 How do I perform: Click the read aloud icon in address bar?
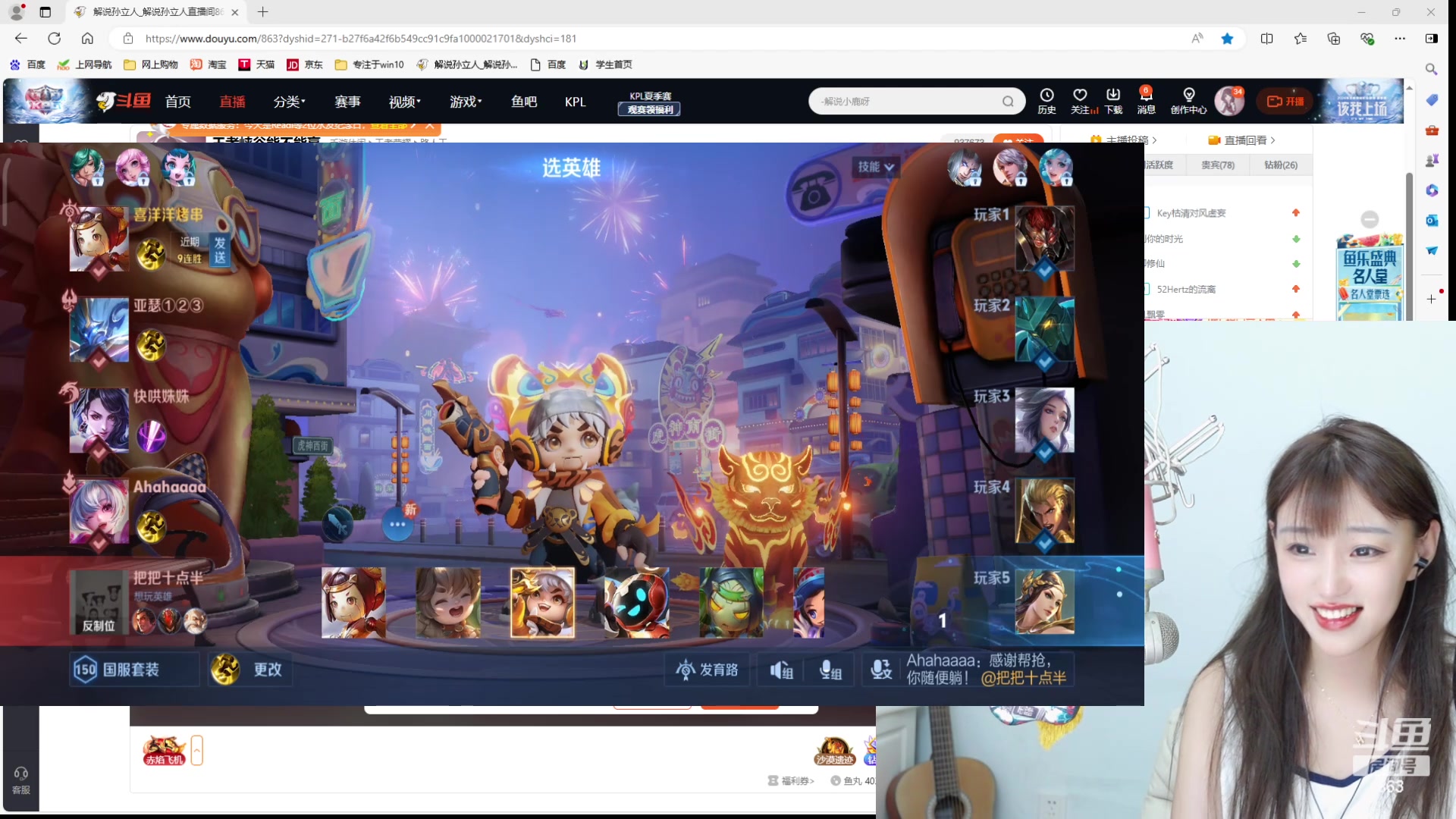coord(1197,39)
